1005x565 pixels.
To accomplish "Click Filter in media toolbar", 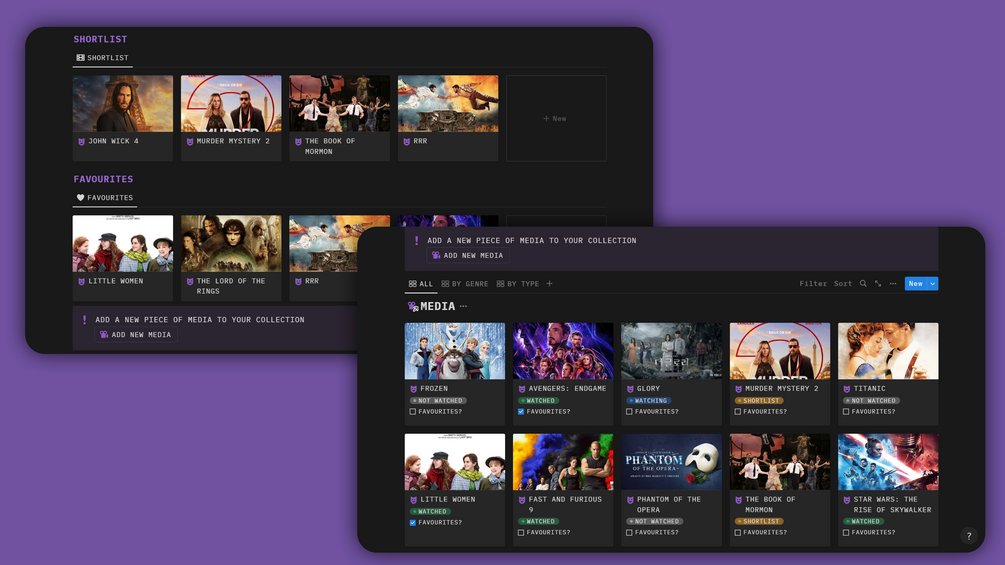I will (813, 284).
